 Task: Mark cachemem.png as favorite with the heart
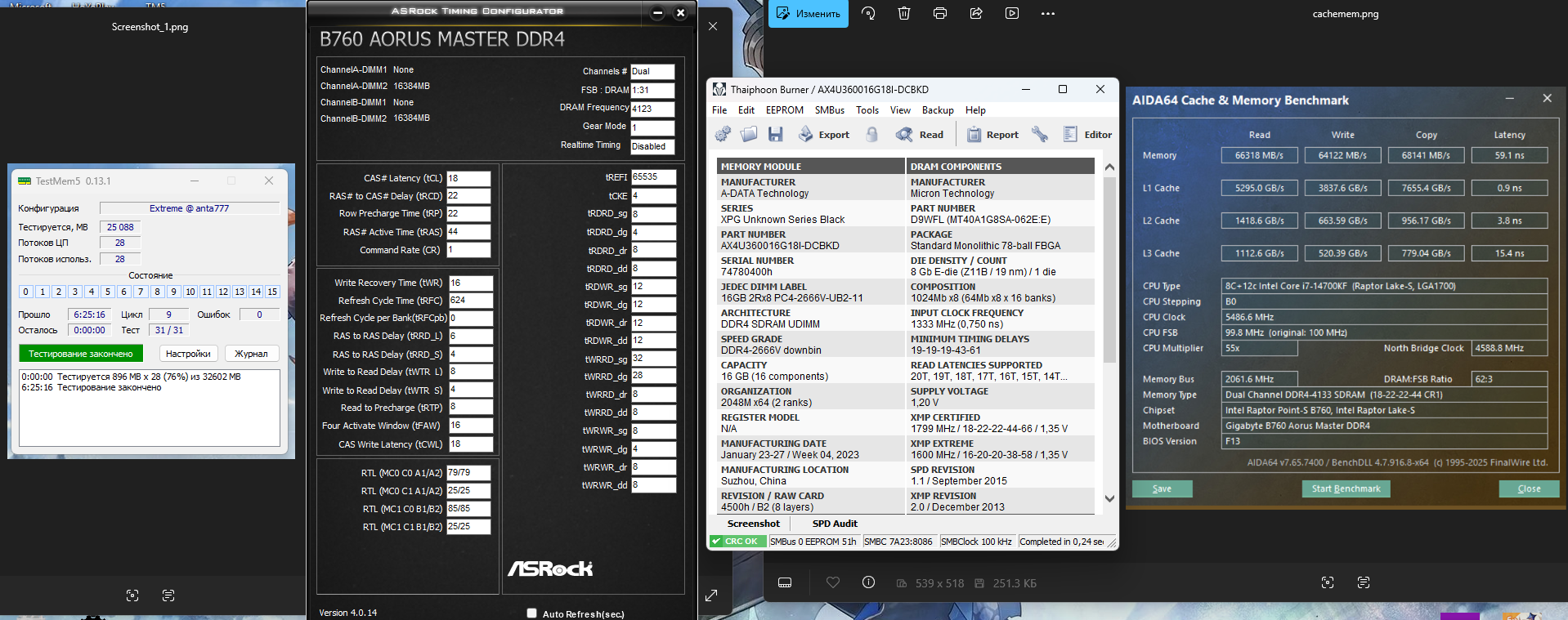click(833, 582)
